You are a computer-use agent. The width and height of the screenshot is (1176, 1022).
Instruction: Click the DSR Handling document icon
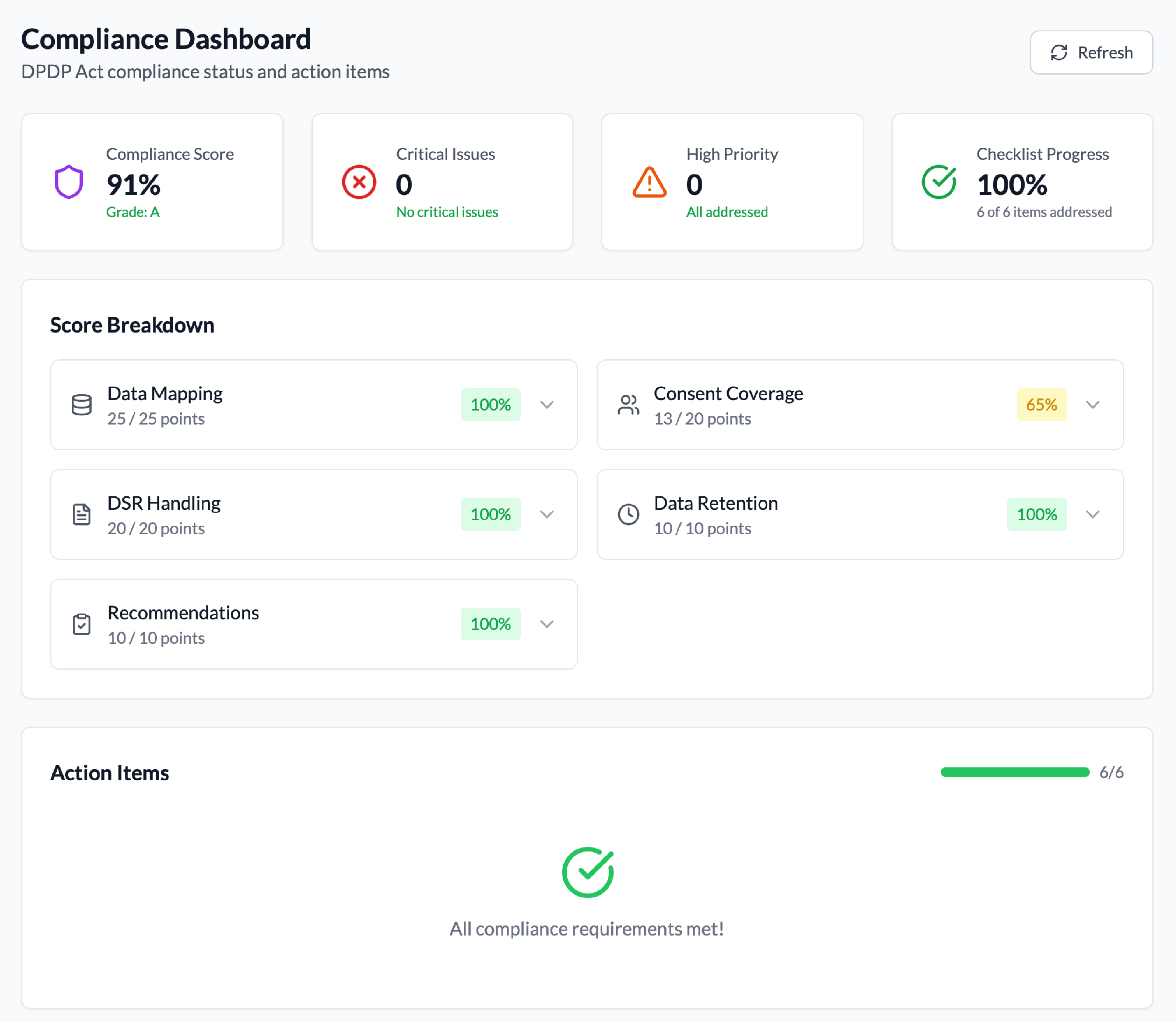[82, 514]
